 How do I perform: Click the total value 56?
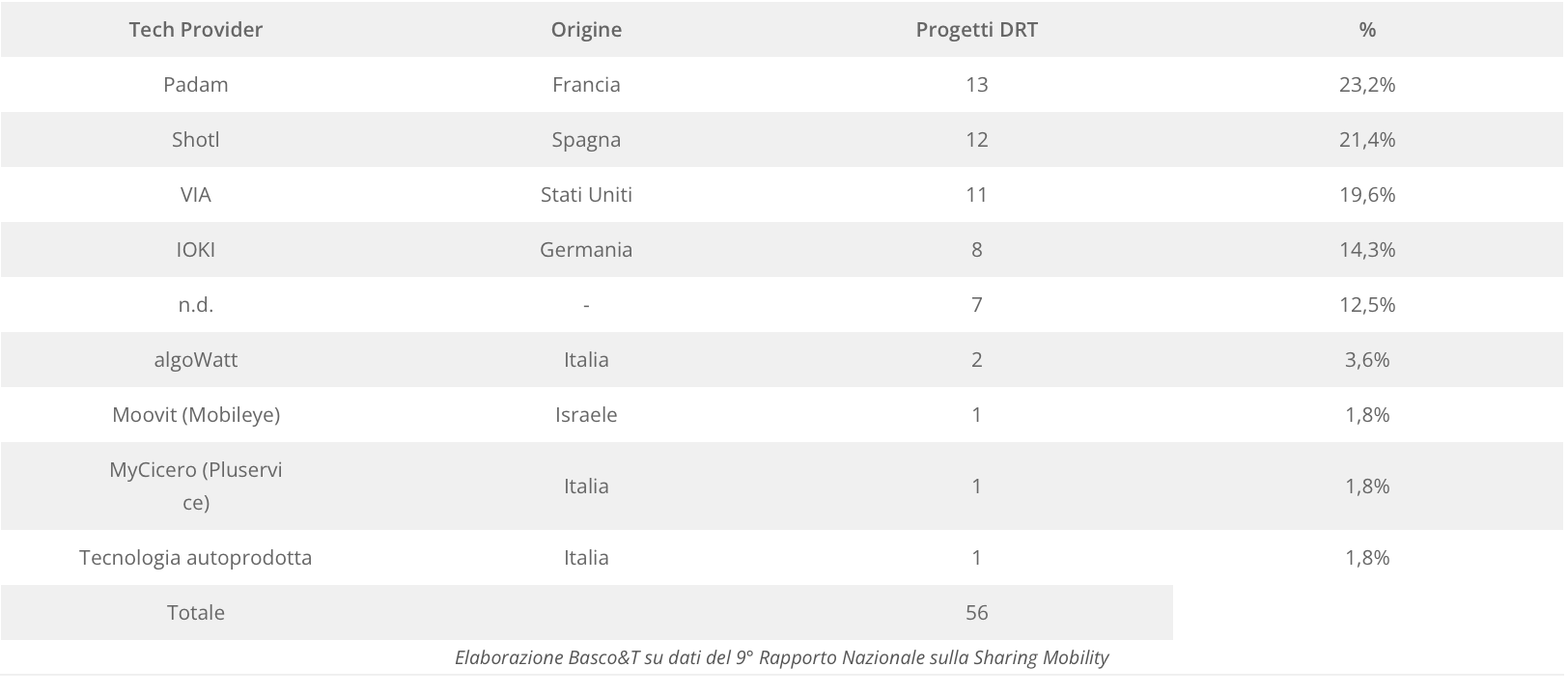[976, 613]
